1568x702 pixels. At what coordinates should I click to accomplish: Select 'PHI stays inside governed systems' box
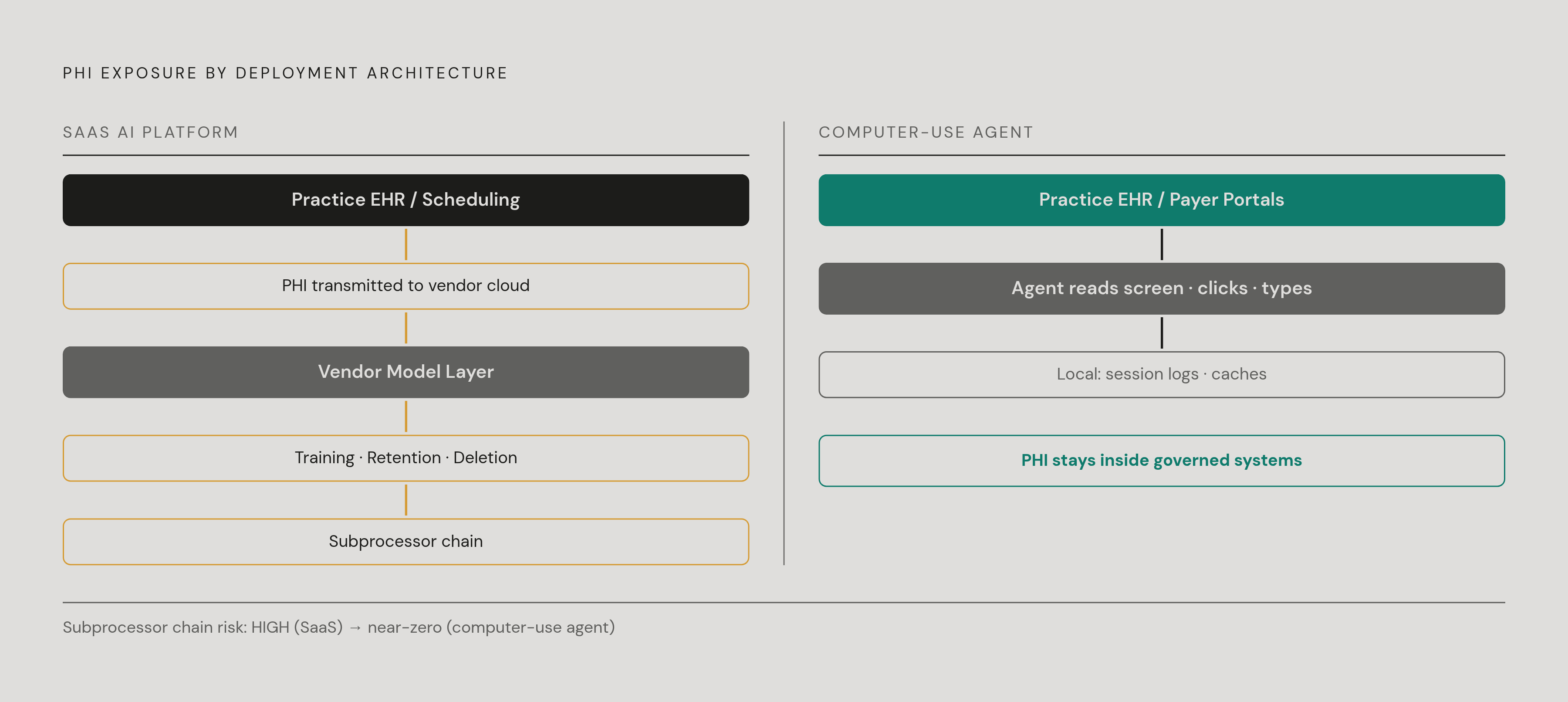pos(1161,460)
